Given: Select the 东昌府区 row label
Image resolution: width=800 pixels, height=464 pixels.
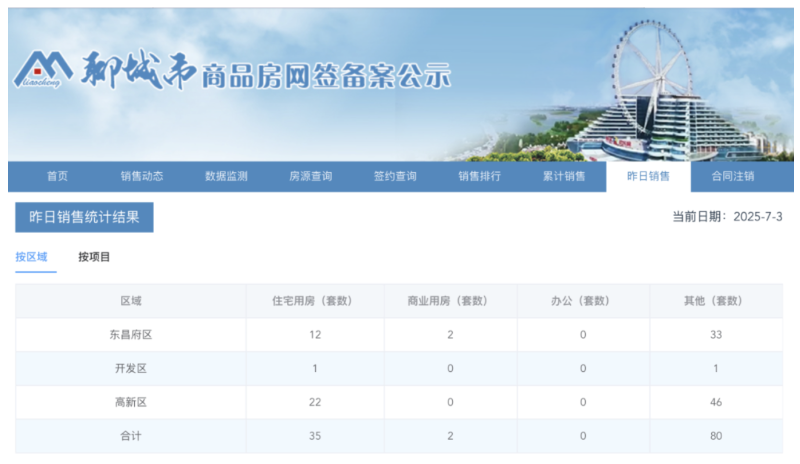Looking at the screenshot, I should [131, 335].
